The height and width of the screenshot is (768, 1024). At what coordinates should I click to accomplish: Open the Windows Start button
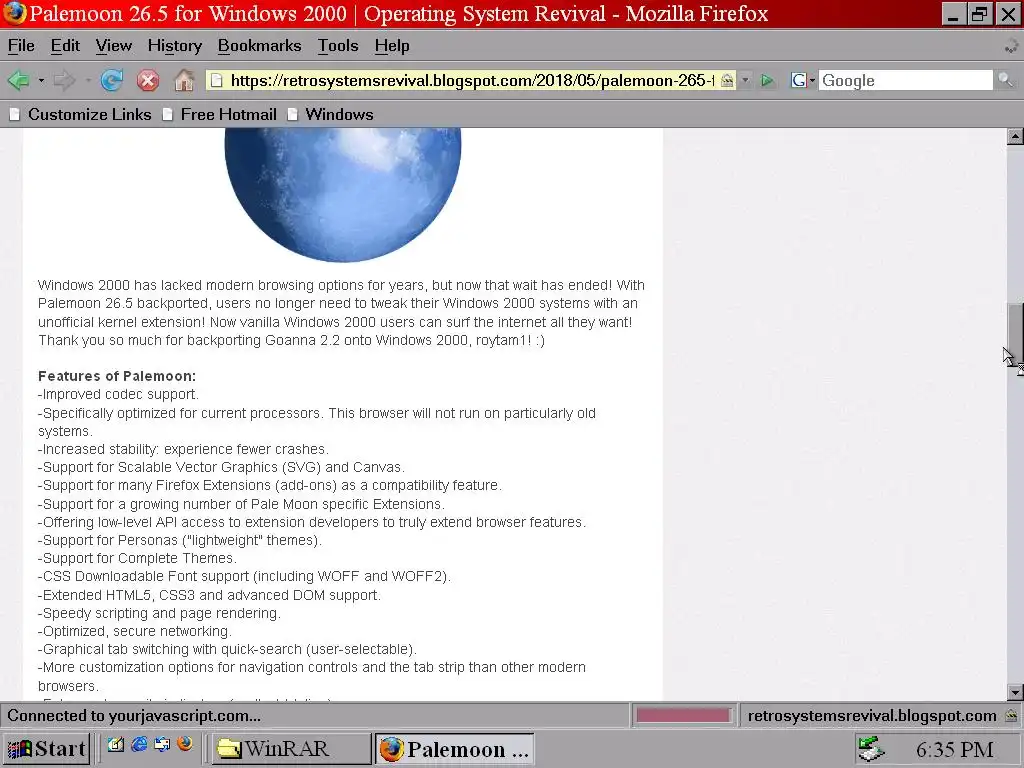(x=46, y=748)
